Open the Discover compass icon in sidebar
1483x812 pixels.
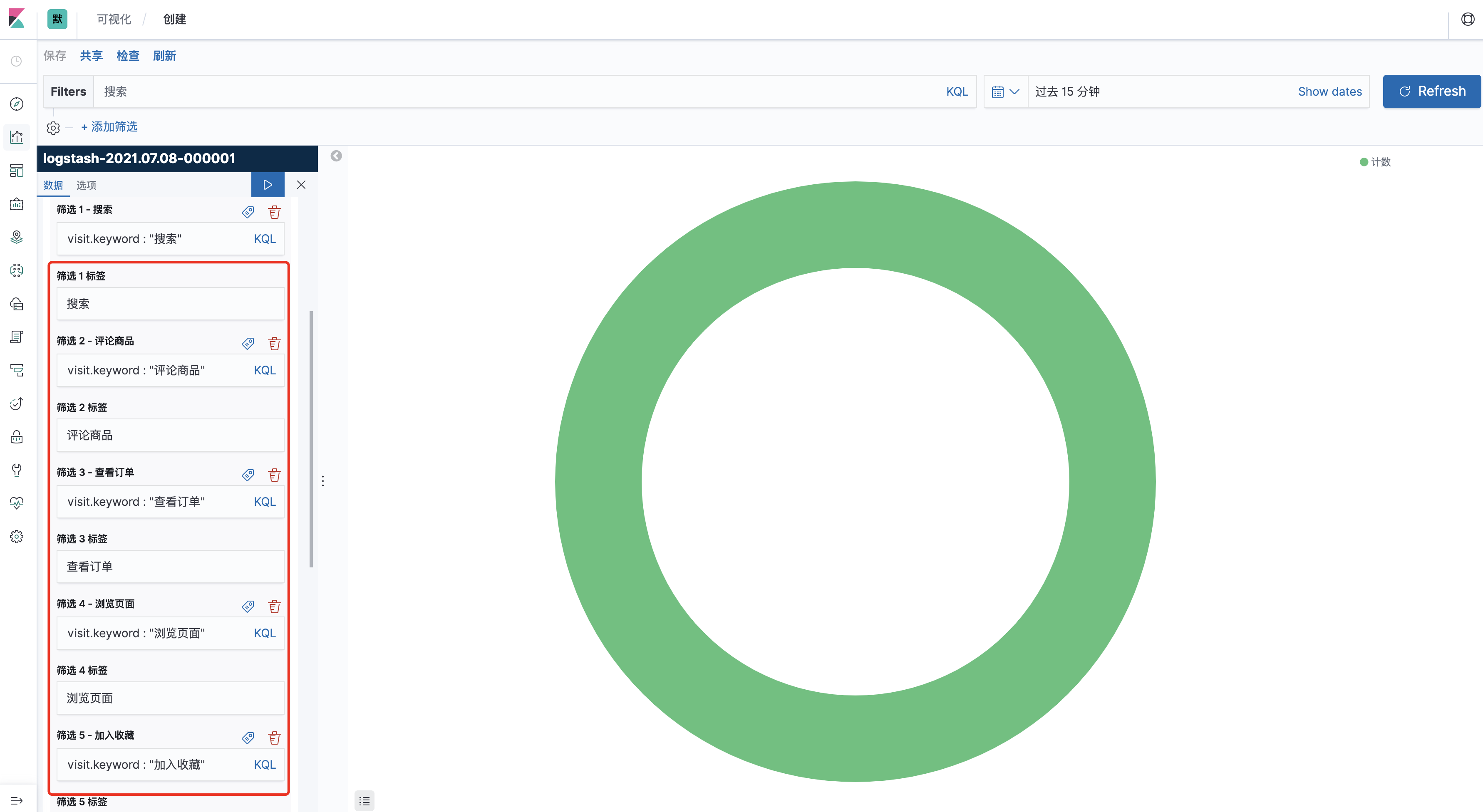pyautogui.click(x=17, y=104)
